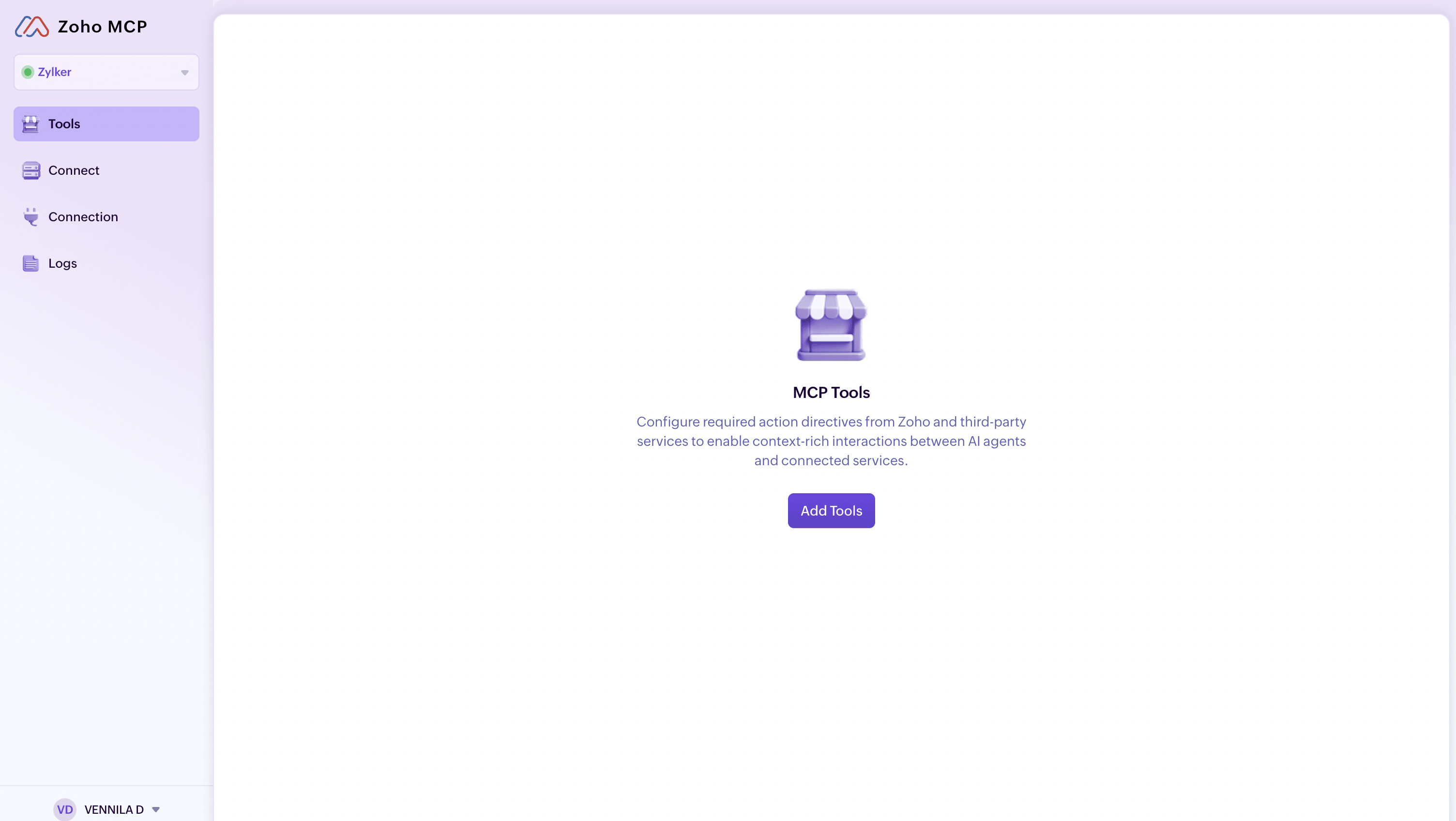Expand the VENNILA D account menu arrow

click(156, 810)
